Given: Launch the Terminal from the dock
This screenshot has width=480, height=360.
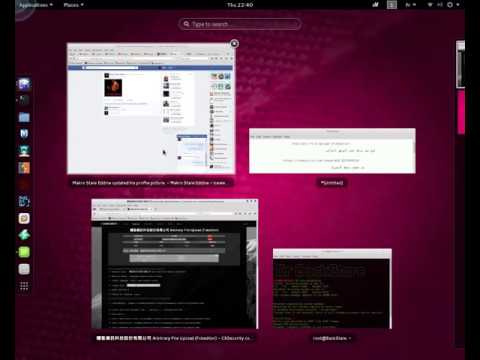Looking at the screenshot, I should tap(24, 100).
